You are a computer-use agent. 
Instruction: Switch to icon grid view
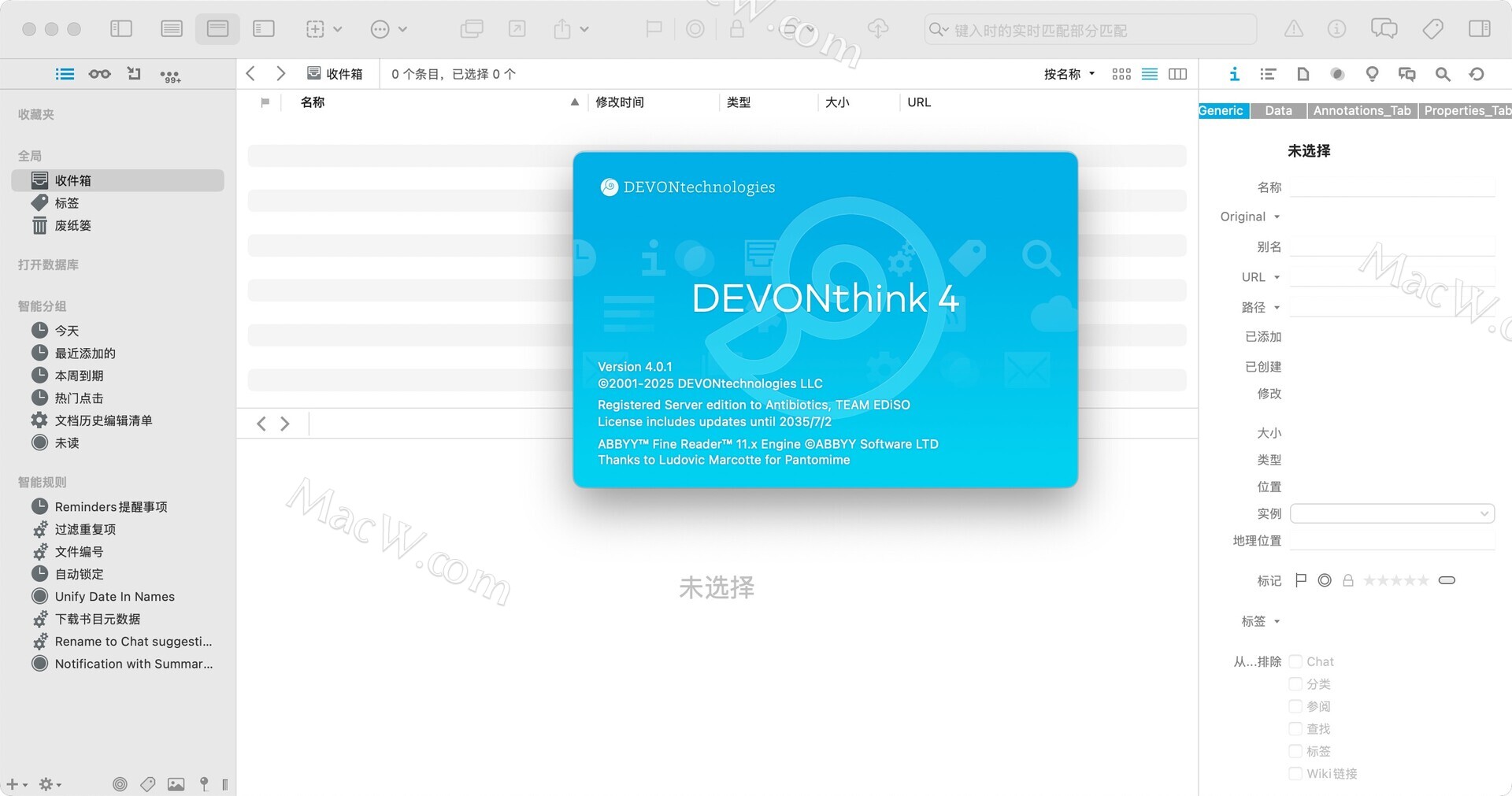[x=1121, y=74]
